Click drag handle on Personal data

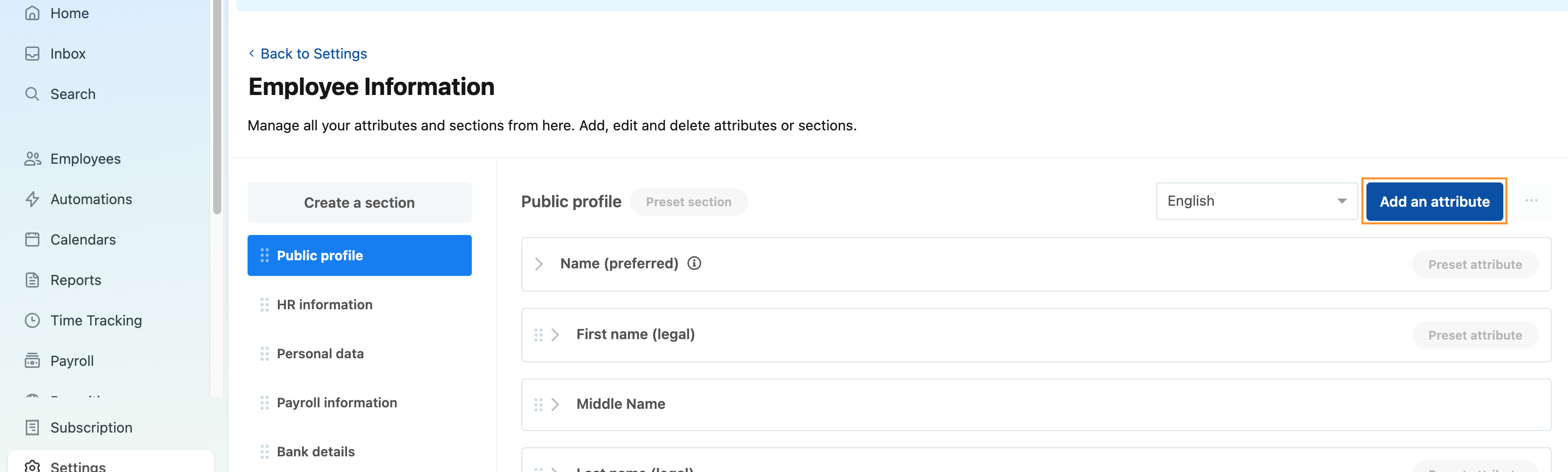click(x=264, y=354)
